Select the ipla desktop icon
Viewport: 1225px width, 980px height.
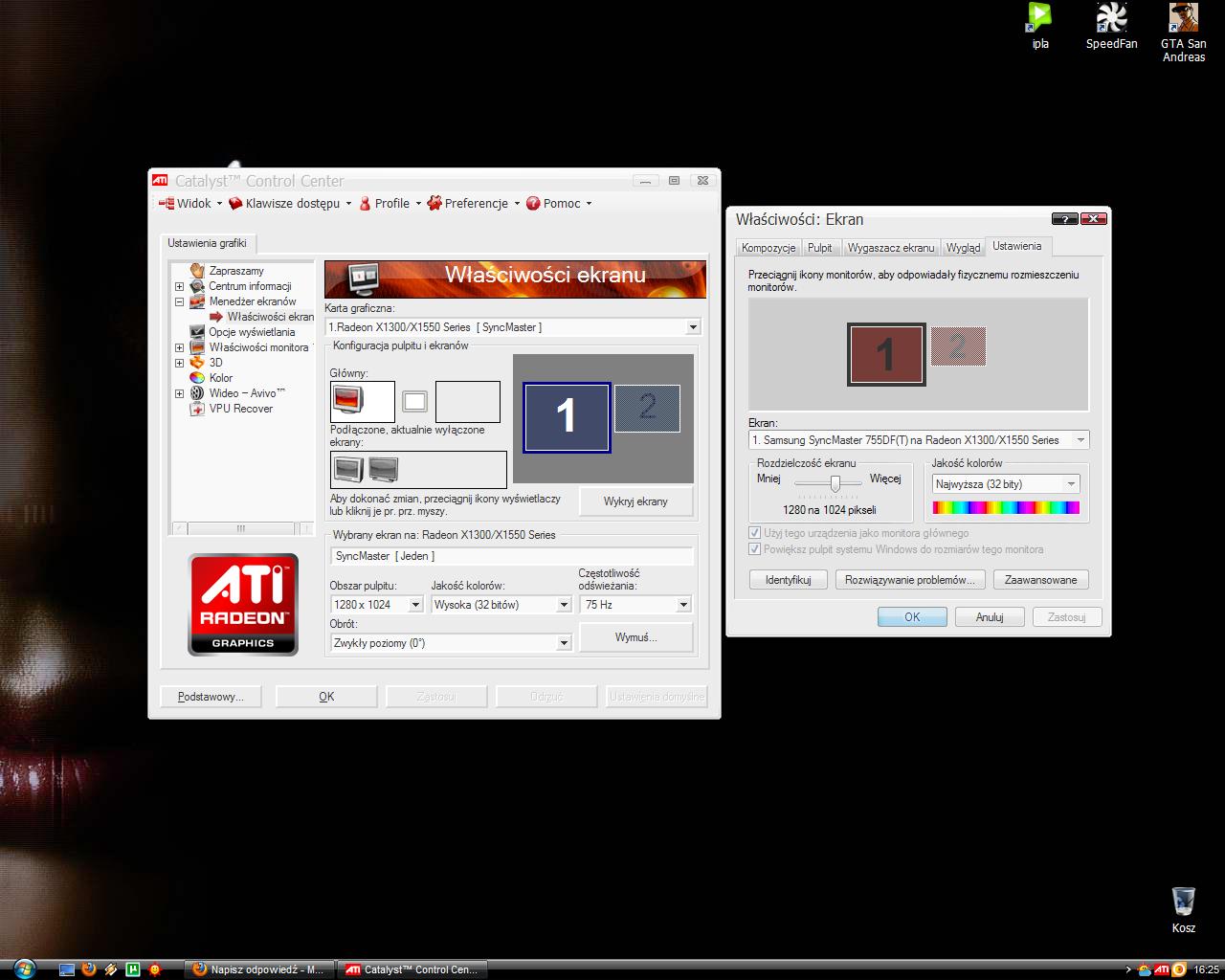pos(1039,18)
